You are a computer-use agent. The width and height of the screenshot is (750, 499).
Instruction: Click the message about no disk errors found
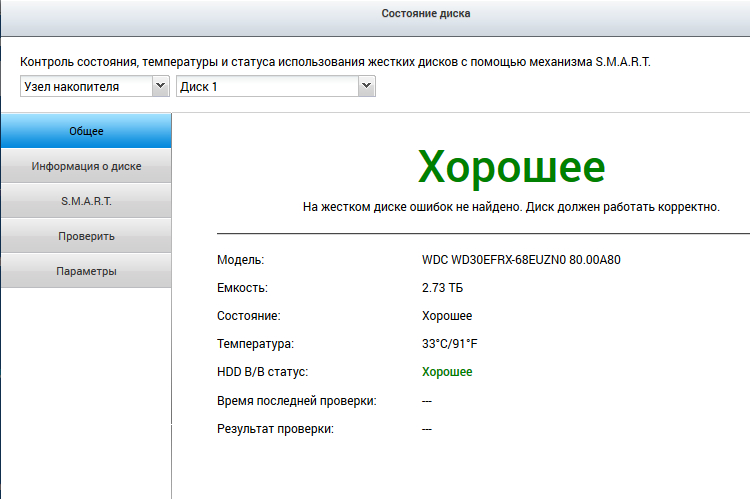point(511,207)
